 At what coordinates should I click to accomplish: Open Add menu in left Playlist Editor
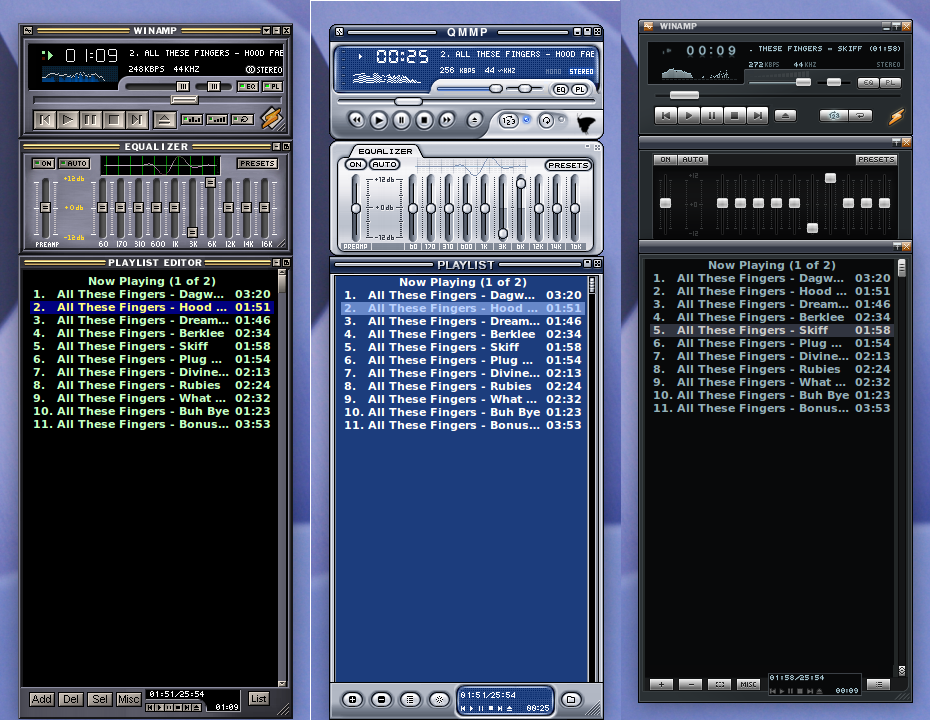pos(42,699)
